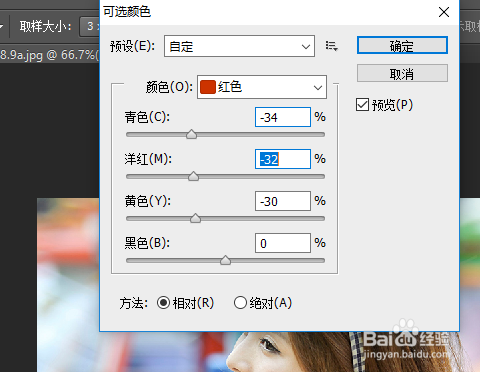The width and height of the screenshot is (480, 372).
Task: Open the 颜色(O) dropdown showing 红色
Action: tap(262, 87)
